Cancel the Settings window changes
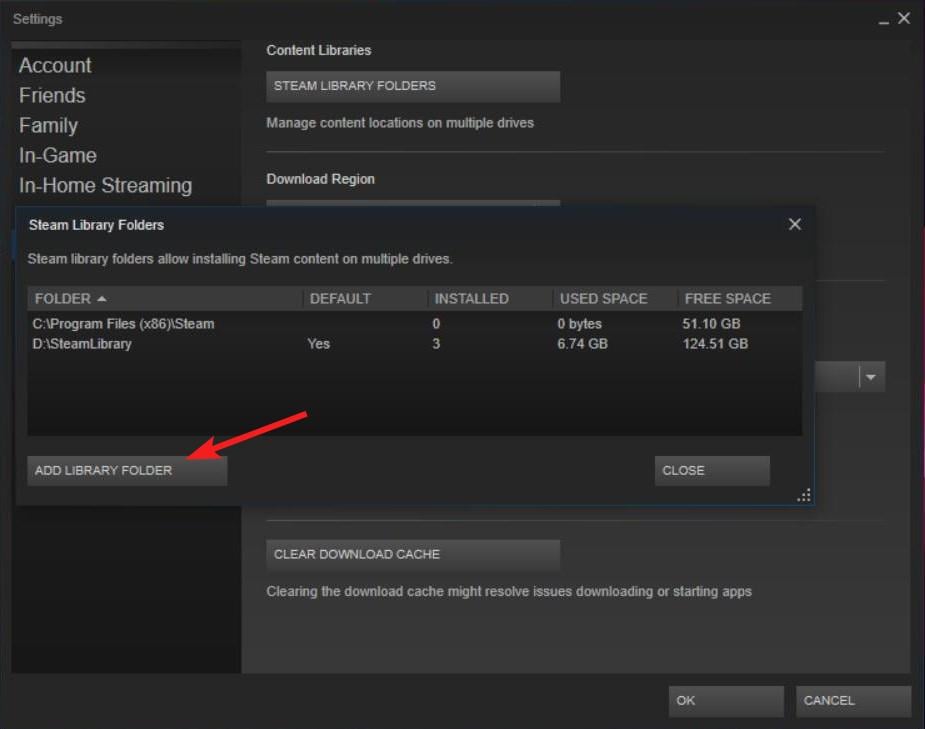This screenshot has width=925, height=729. point(853,701)
